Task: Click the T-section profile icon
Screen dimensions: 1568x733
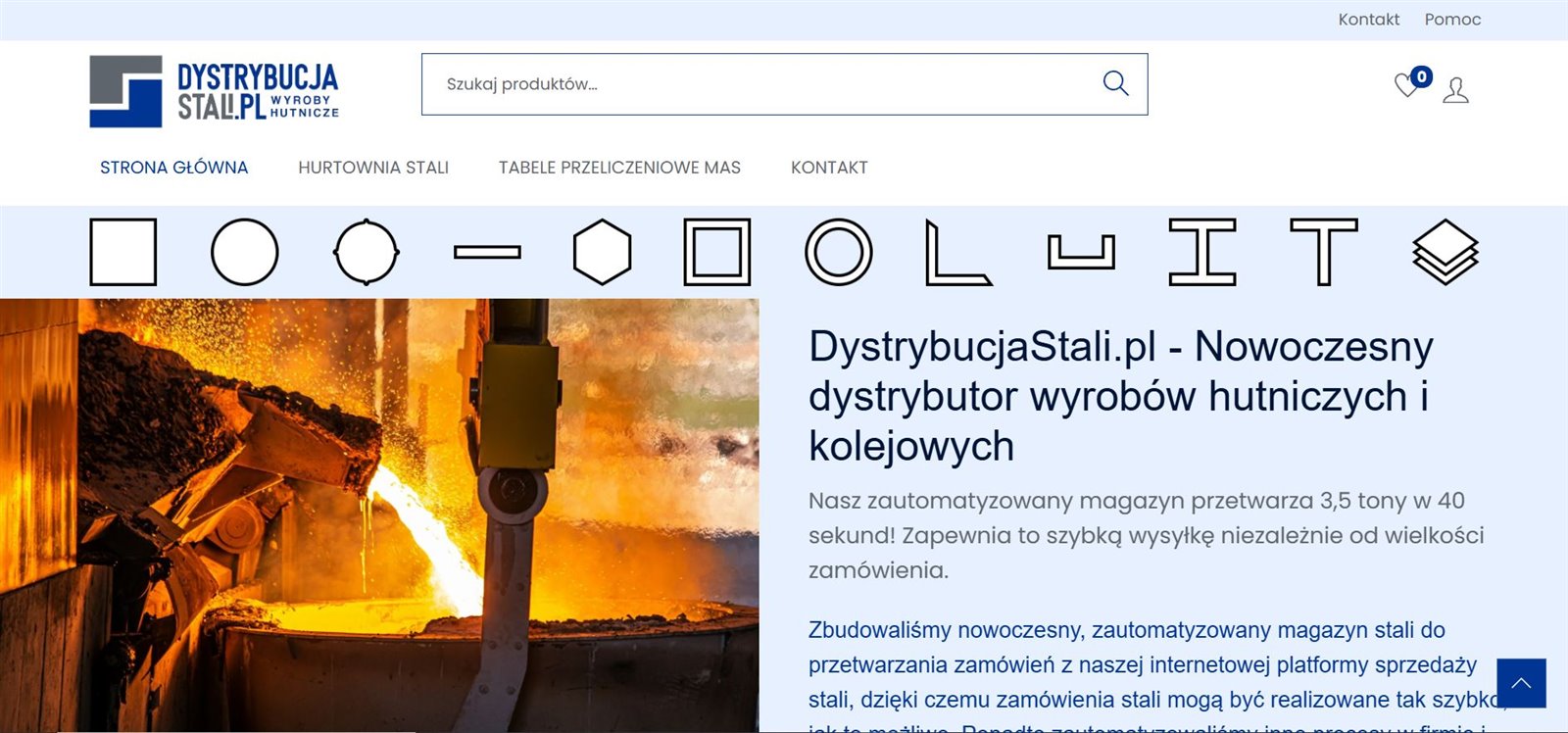Action: click(x=1323, y=252)
